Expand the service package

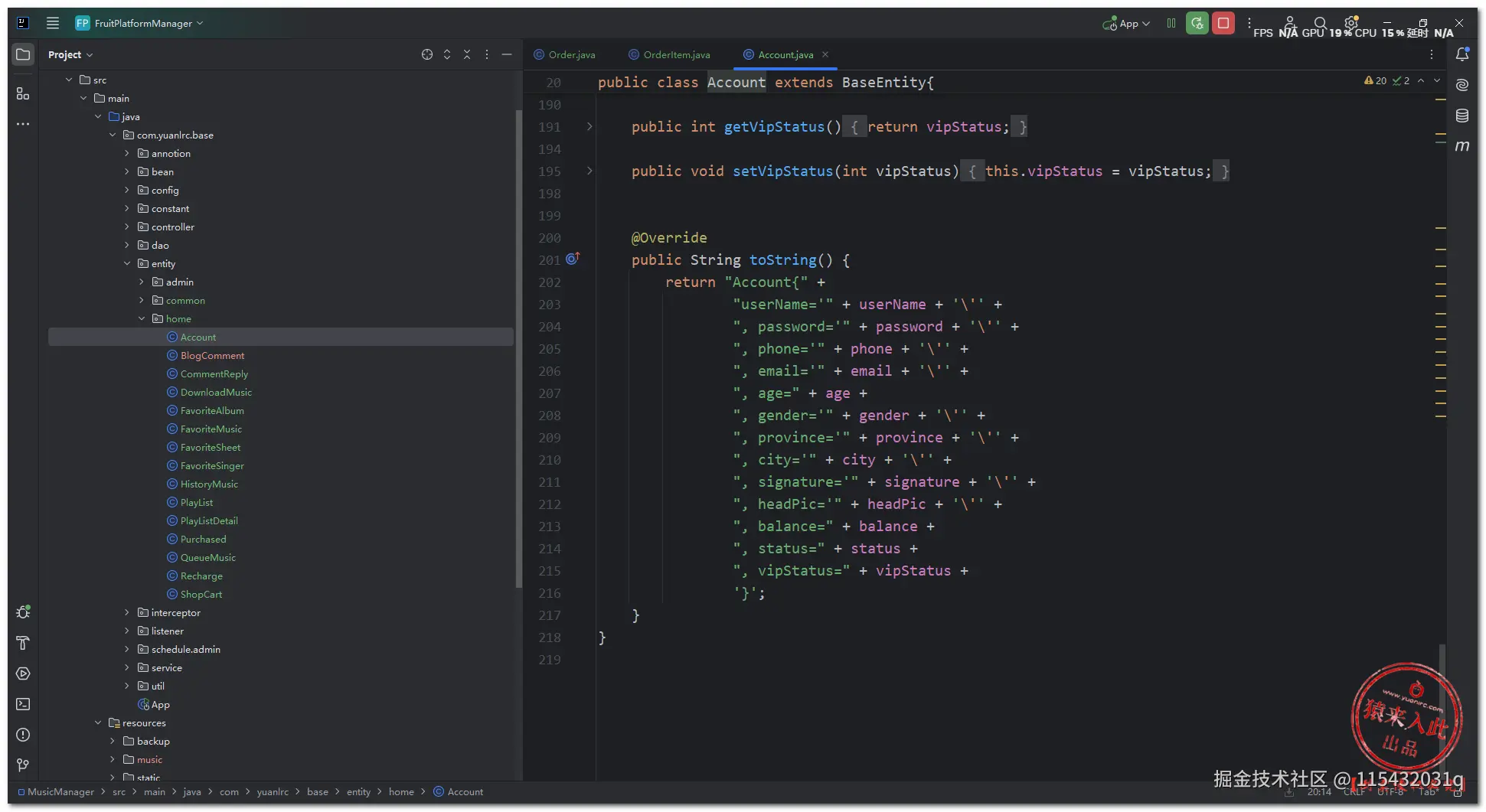pos(127,667)
